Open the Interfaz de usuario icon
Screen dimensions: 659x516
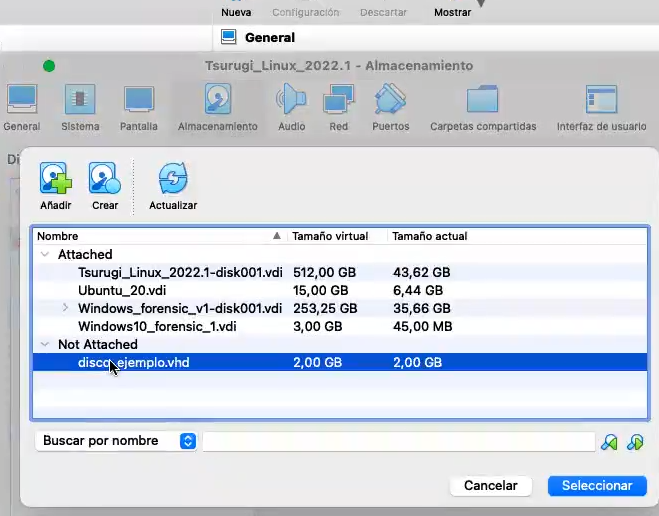tap(601, 99)
